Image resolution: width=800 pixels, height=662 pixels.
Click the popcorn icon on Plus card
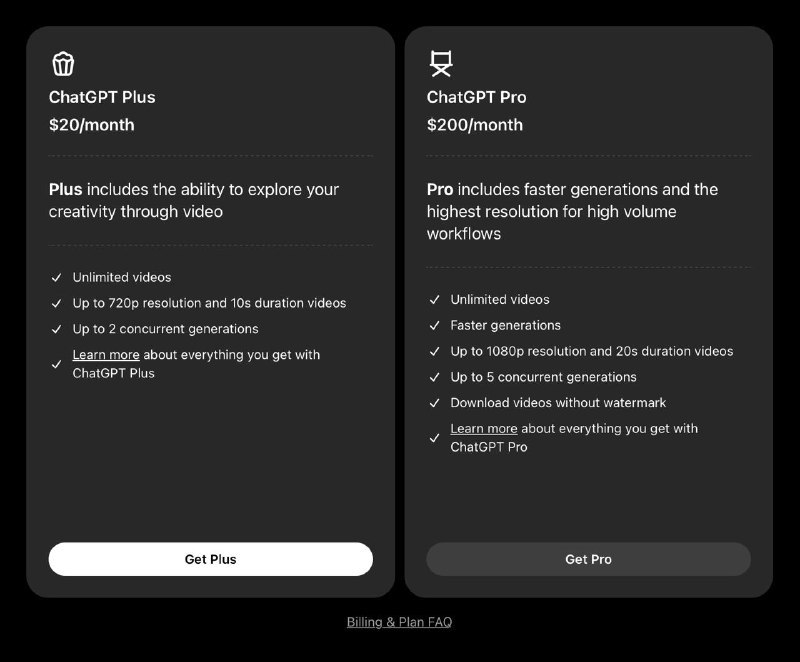coord(63,64)
